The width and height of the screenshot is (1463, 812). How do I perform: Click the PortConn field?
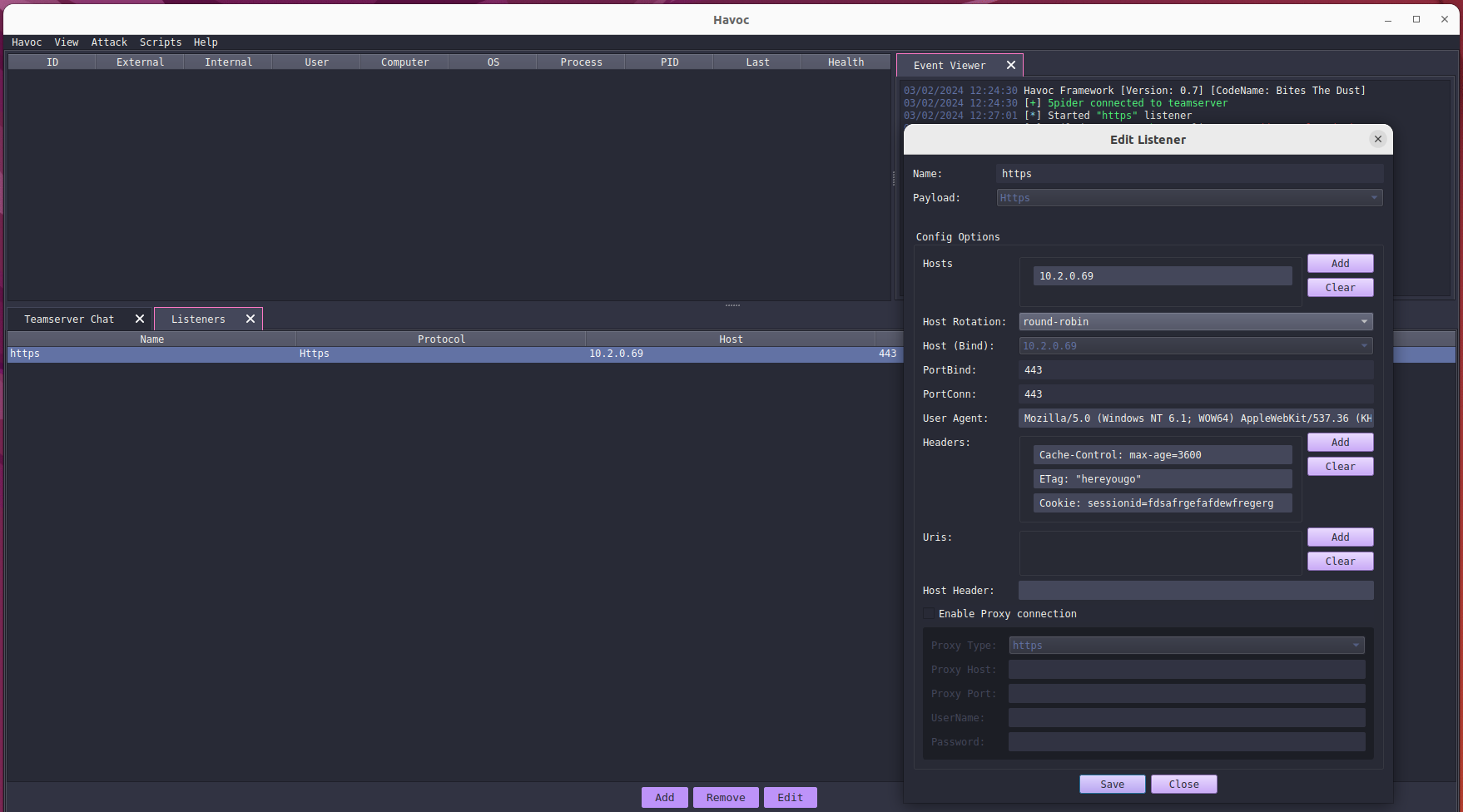pos(1196,394)
